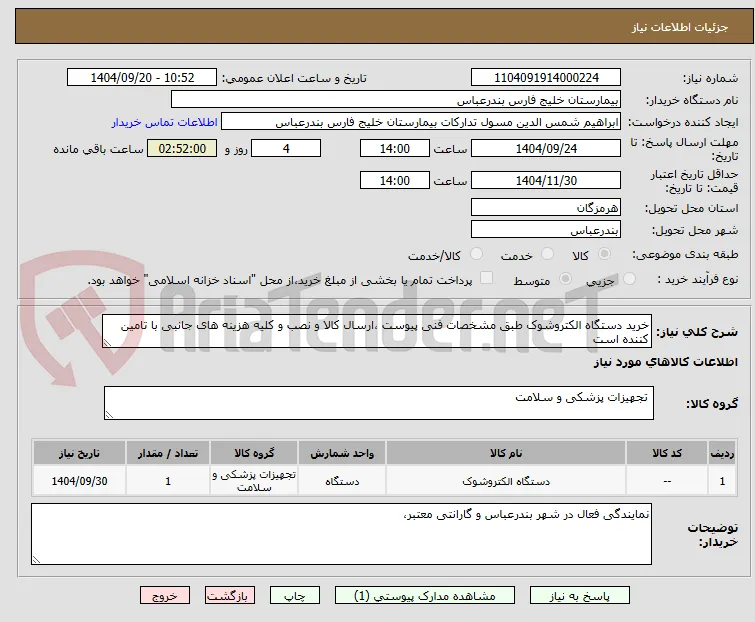Click the table cell تجهیزات پزشکی و سلامت
This screenshot has height=622, width=755.
(x=254, y=481)
